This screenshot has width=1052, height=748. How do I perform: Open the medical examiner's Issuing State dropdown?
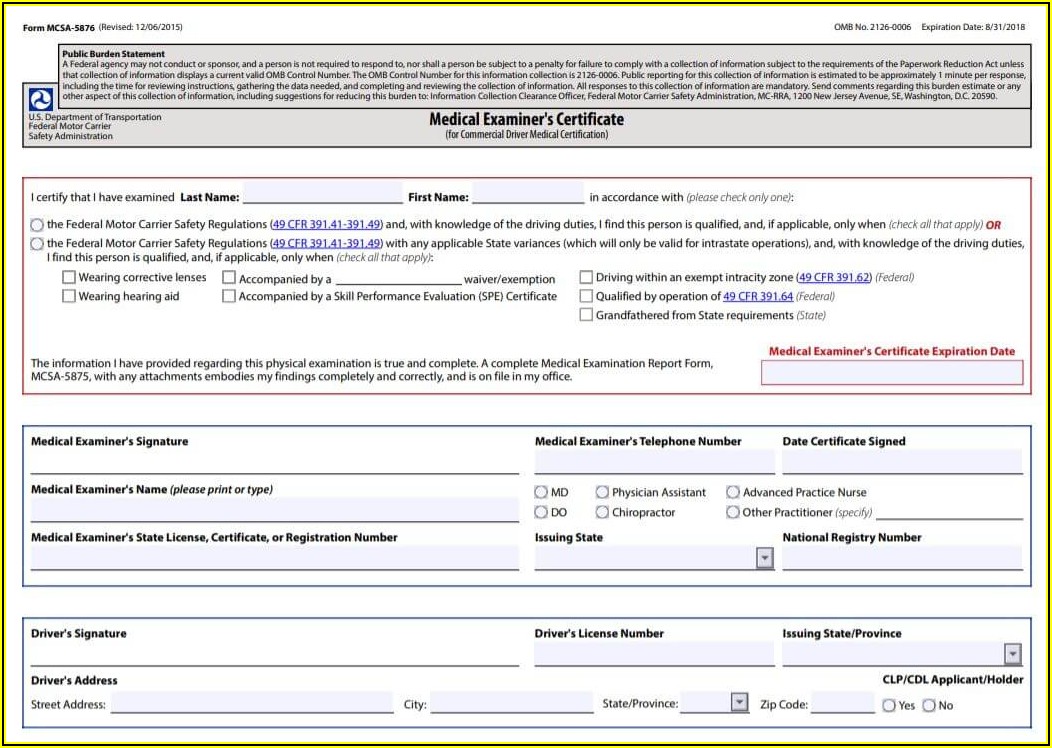(x=765, y=558)
